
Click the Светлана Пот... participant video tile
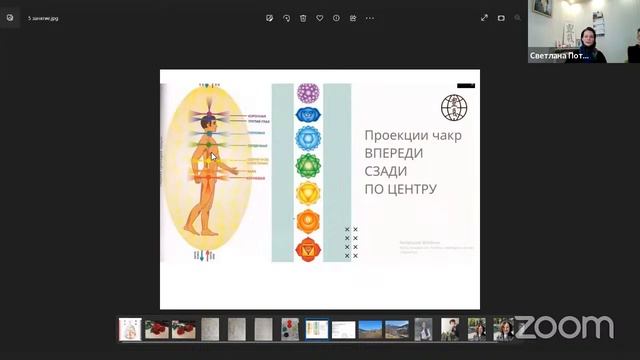tap(584, 31)
